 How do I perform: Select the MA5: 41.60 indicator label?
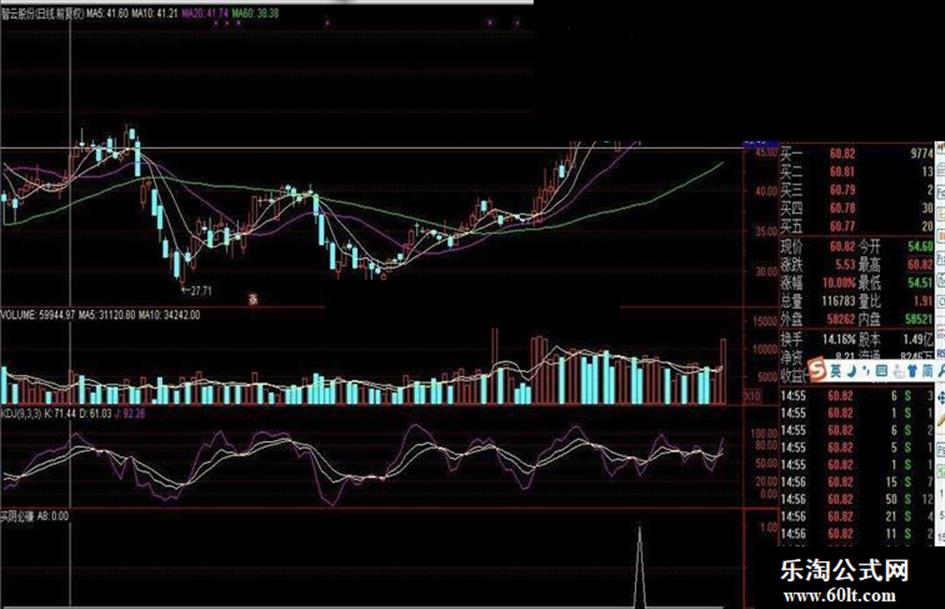107,13
